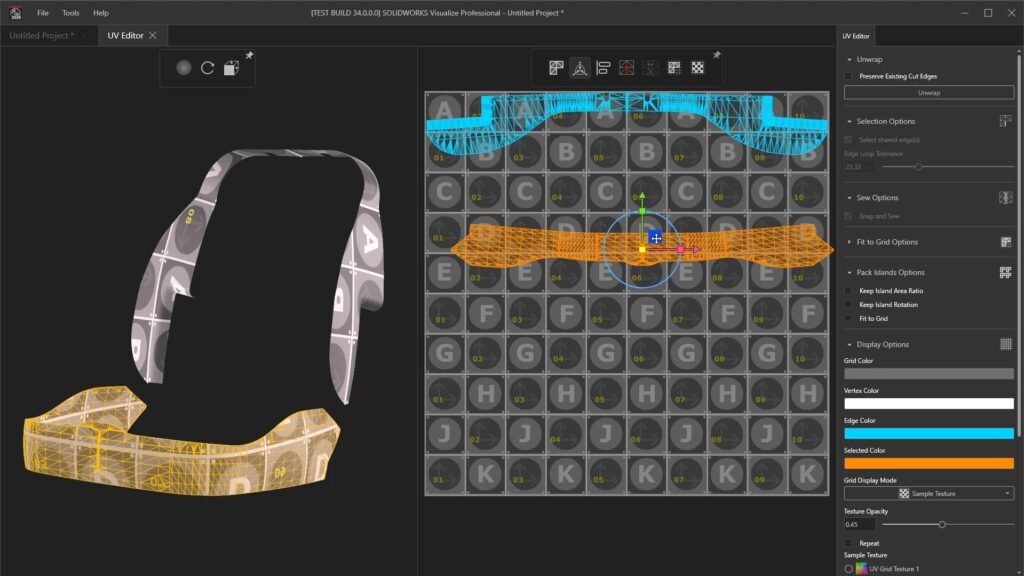
Task: Click the align islands tool icon
Action: pyautogui.click(x=603, y=68)
